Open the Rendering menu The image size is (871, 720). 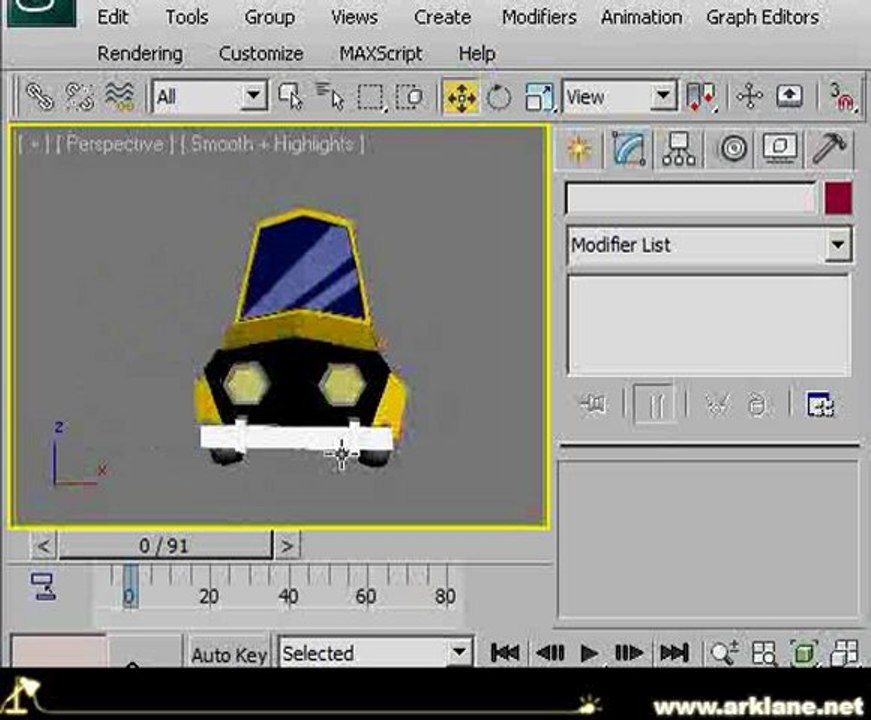(140, 54)
